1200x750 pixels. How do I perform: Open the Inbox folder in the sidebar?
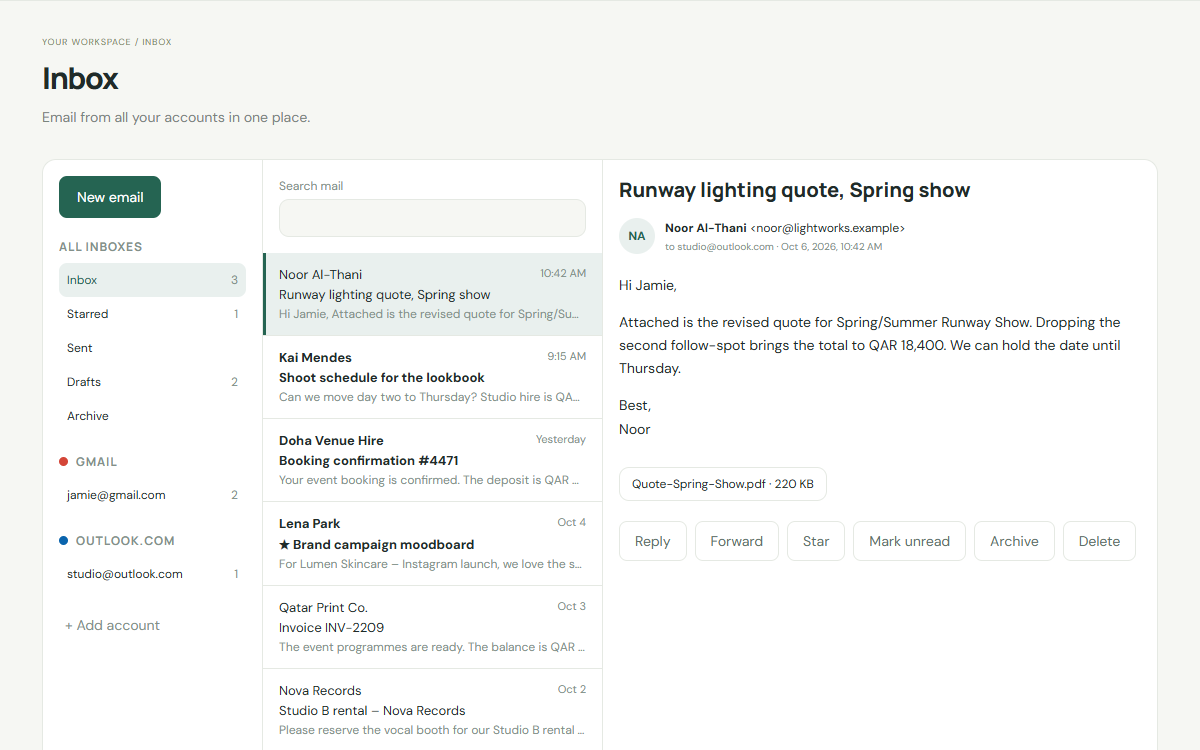[152, 280]
